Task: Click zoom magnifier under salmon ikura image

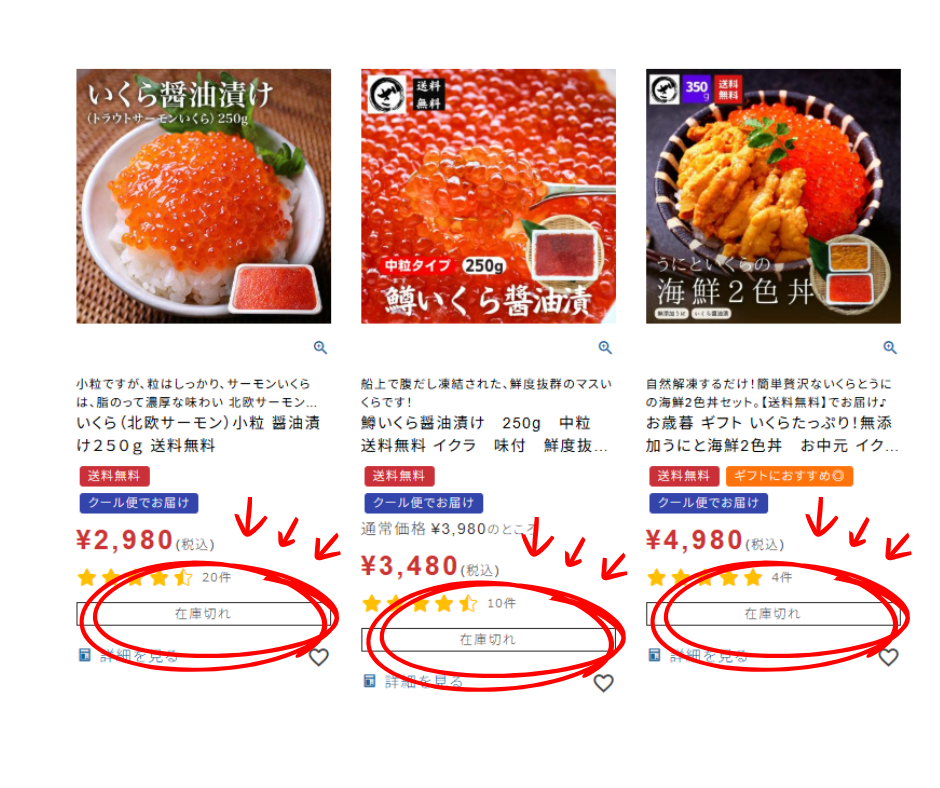Action: point(320,347)
